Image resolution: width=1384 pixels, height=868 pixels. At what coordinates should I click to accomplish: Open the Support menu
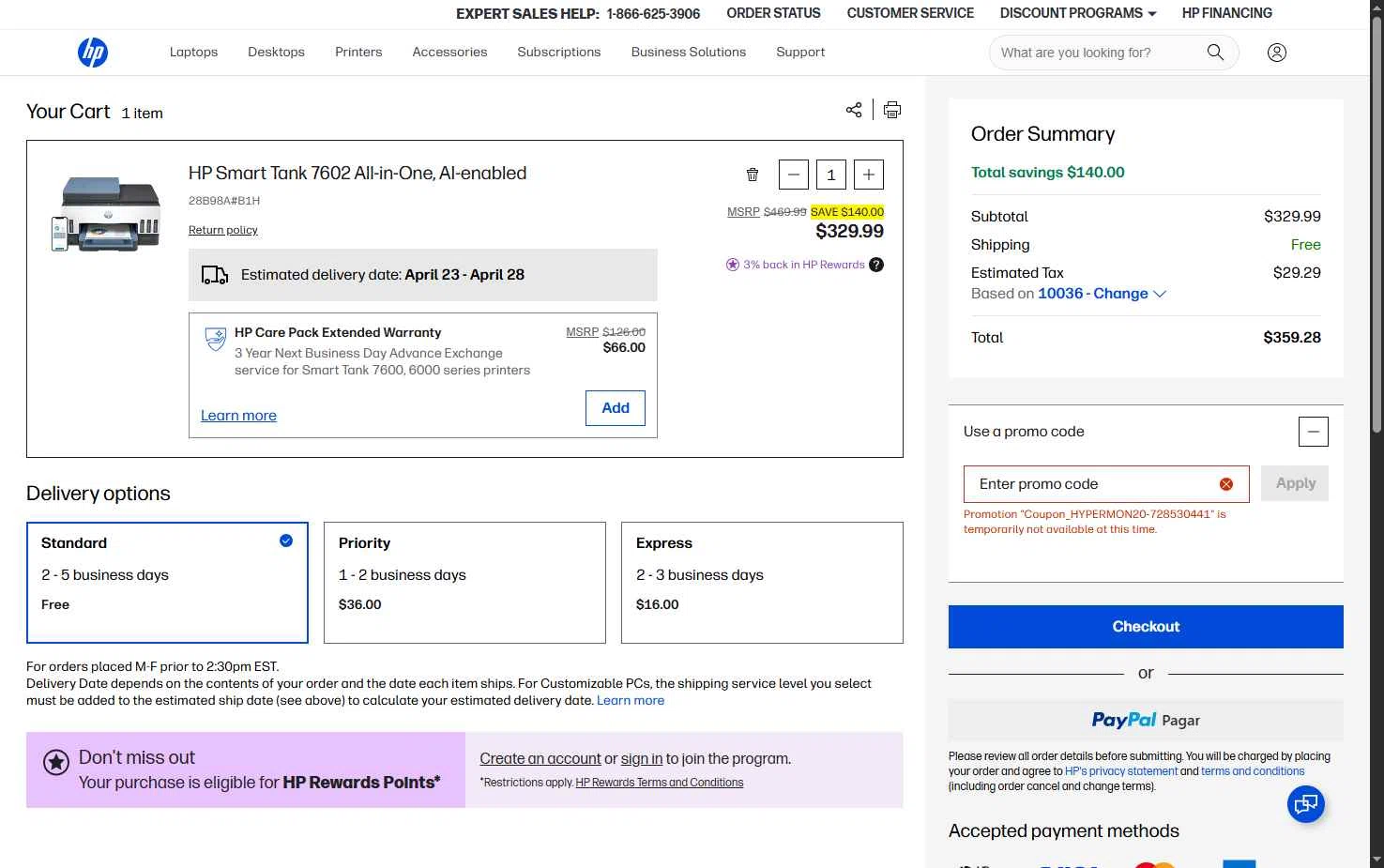click(x=800, y=53)
